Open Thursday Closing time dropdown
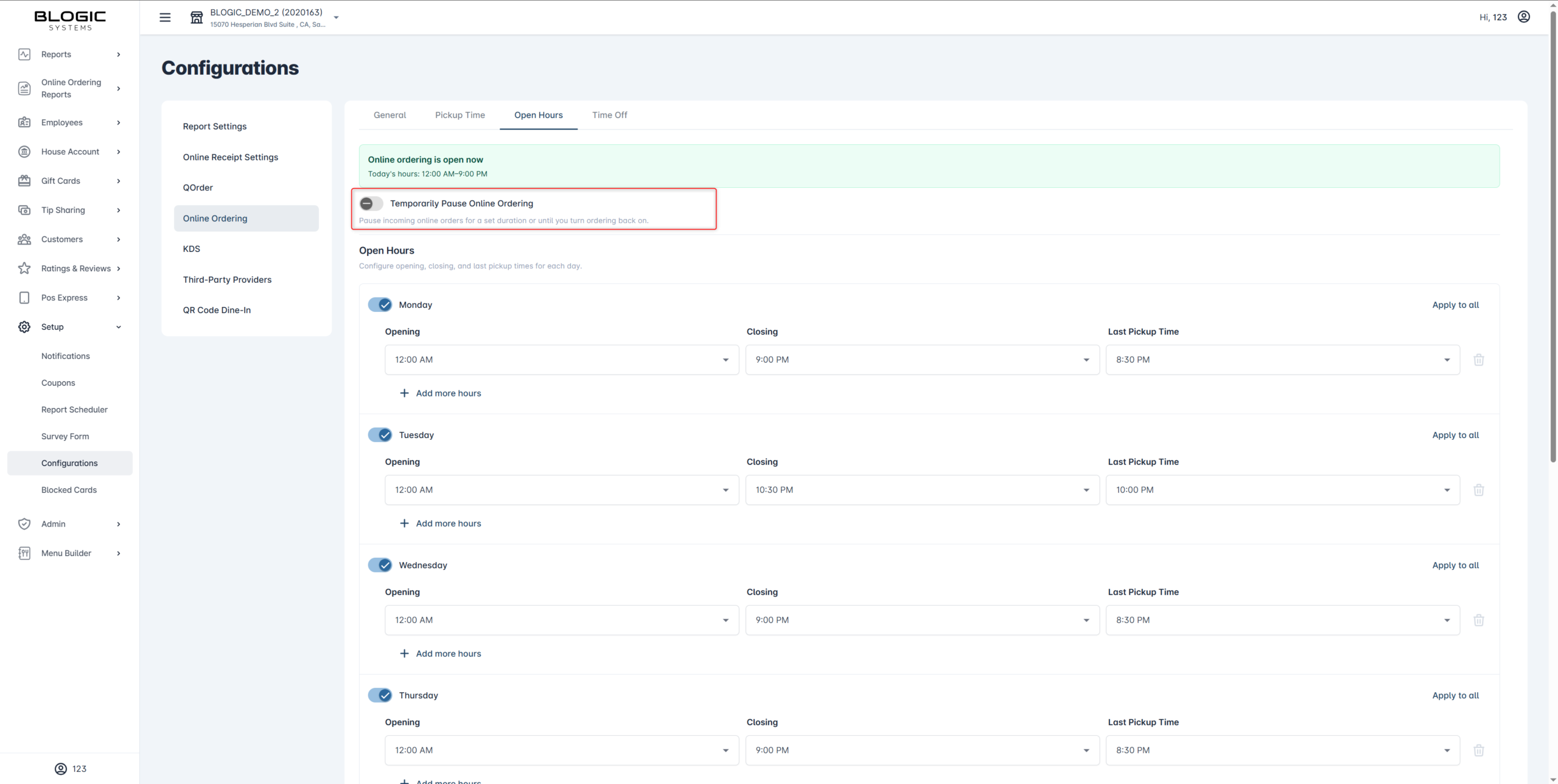The image size is (1558, 784). click(x=922, y=750)
